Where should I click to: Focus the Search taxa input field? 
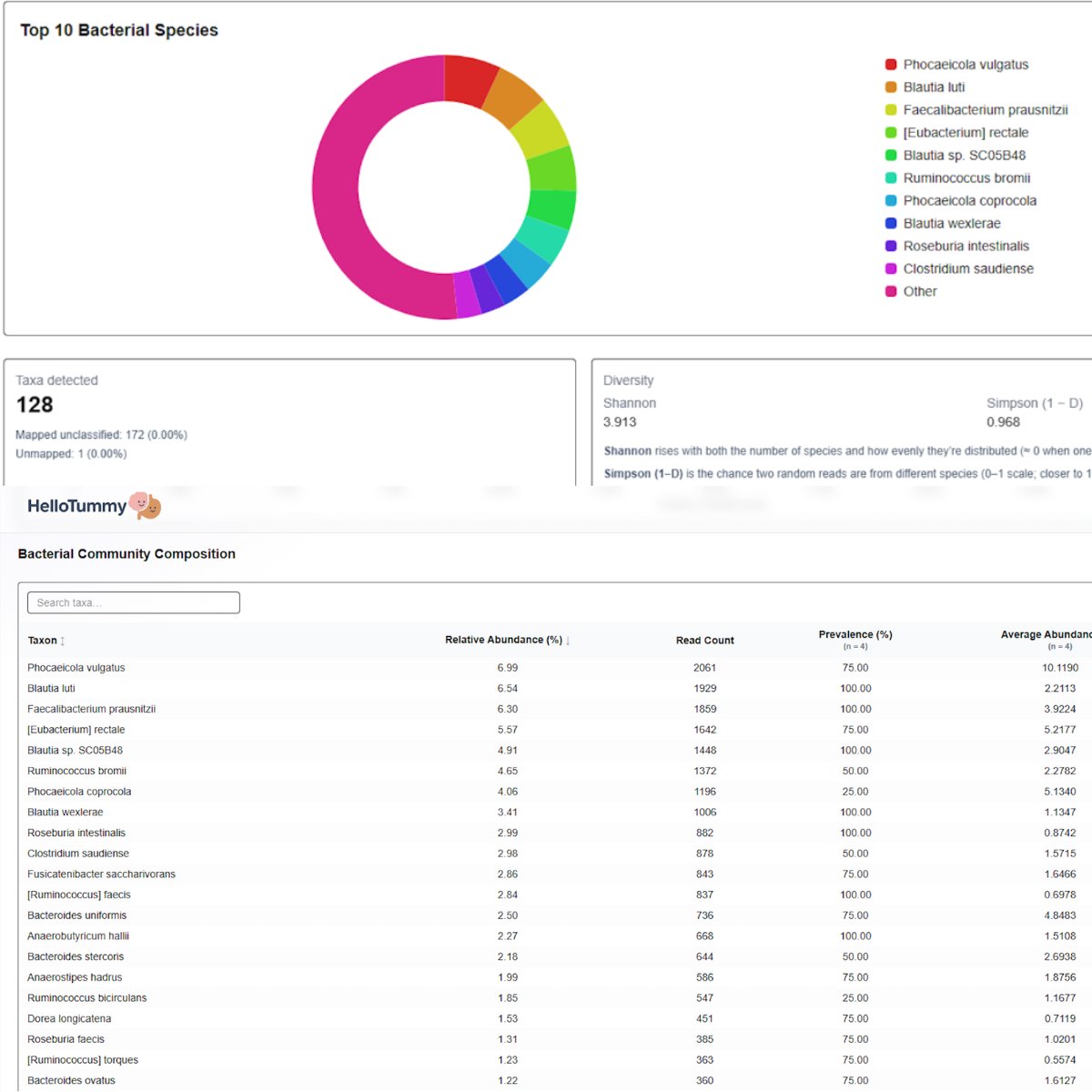click(134, 602)
